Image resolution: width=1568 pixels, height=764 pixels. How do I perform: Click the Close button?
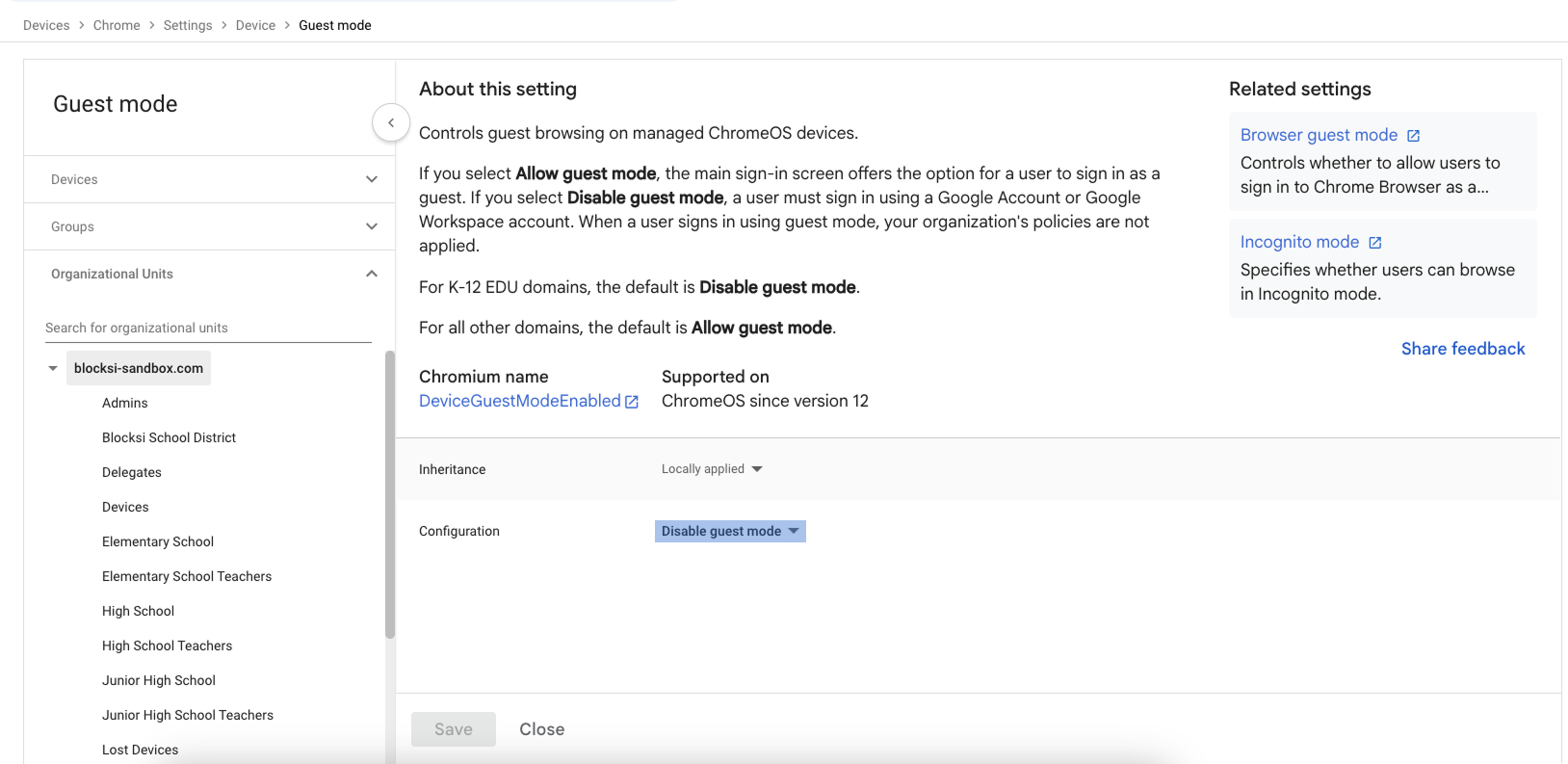(542, 729)
